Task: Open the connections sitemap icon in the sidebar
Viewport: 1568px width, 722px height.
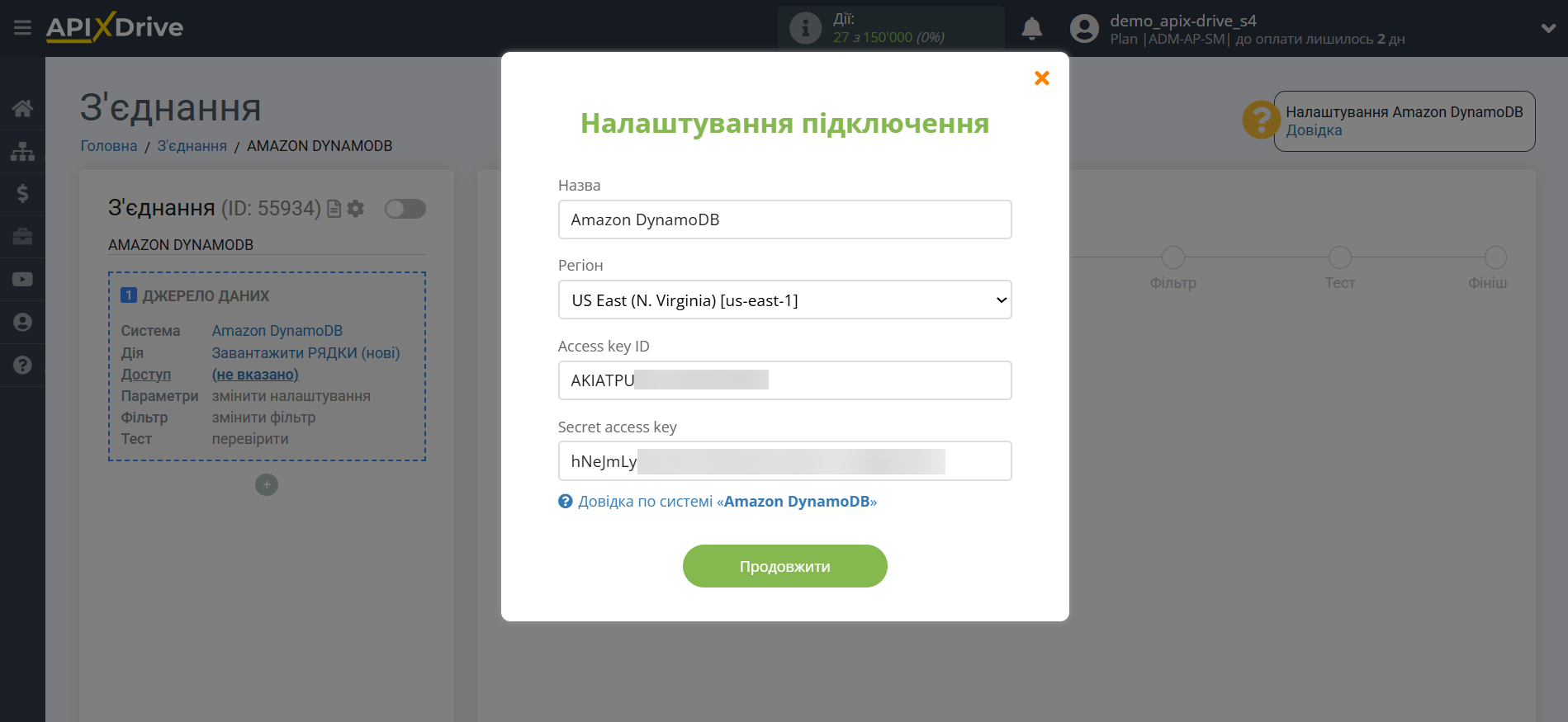Action: (22, 151)
